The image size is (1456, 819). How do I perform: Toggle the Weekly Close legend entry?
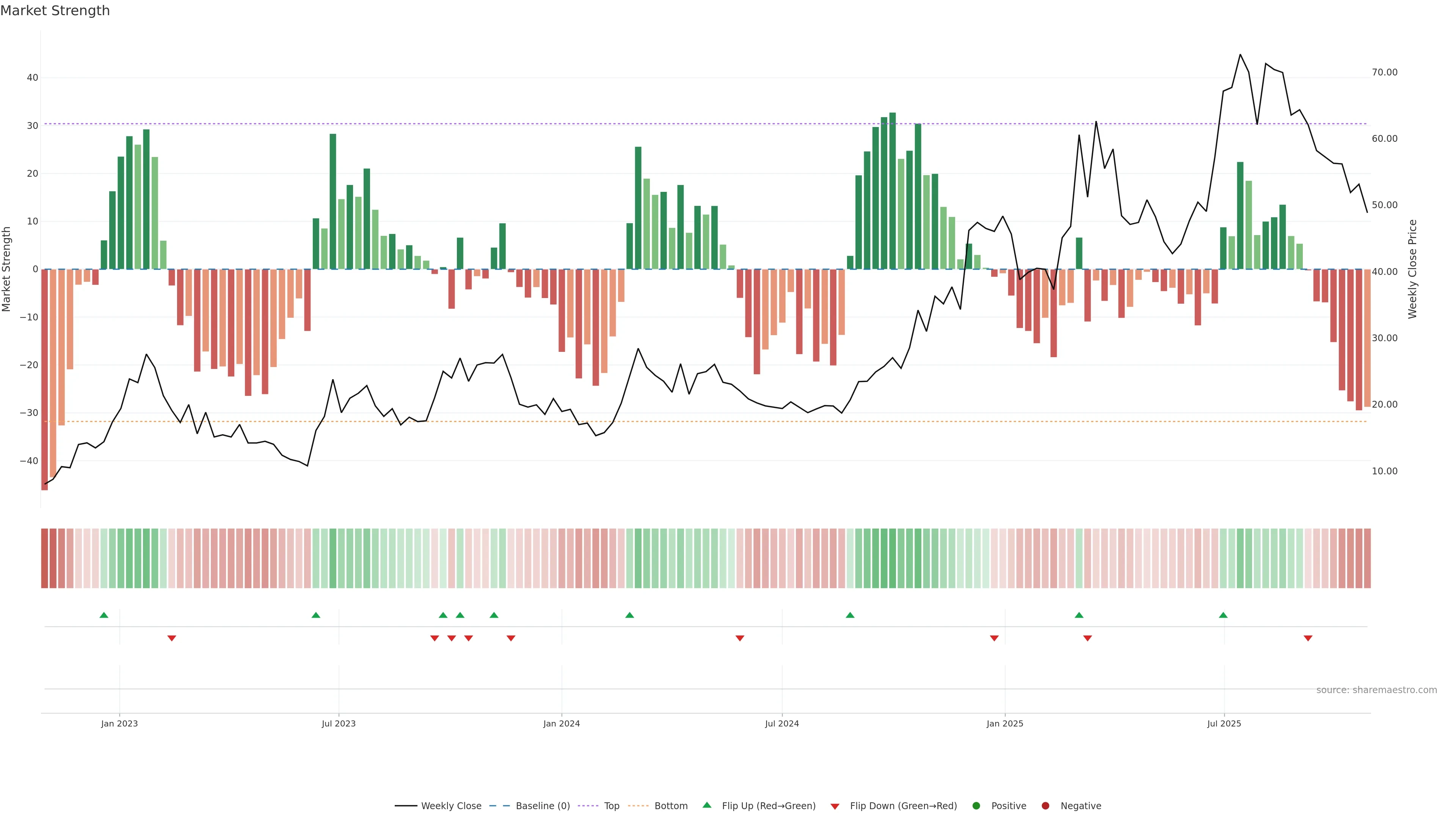click(450, 806)
